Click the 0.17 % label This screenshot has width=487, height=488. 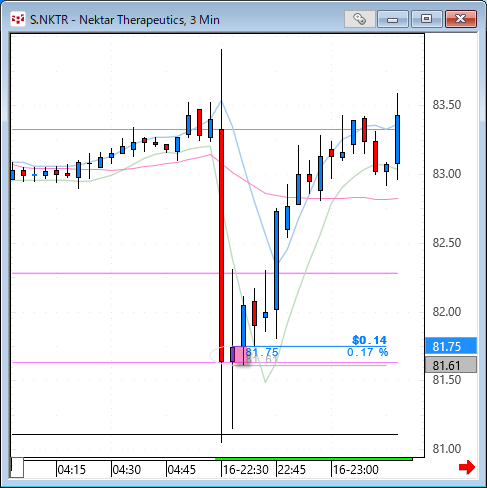(367, 352)
